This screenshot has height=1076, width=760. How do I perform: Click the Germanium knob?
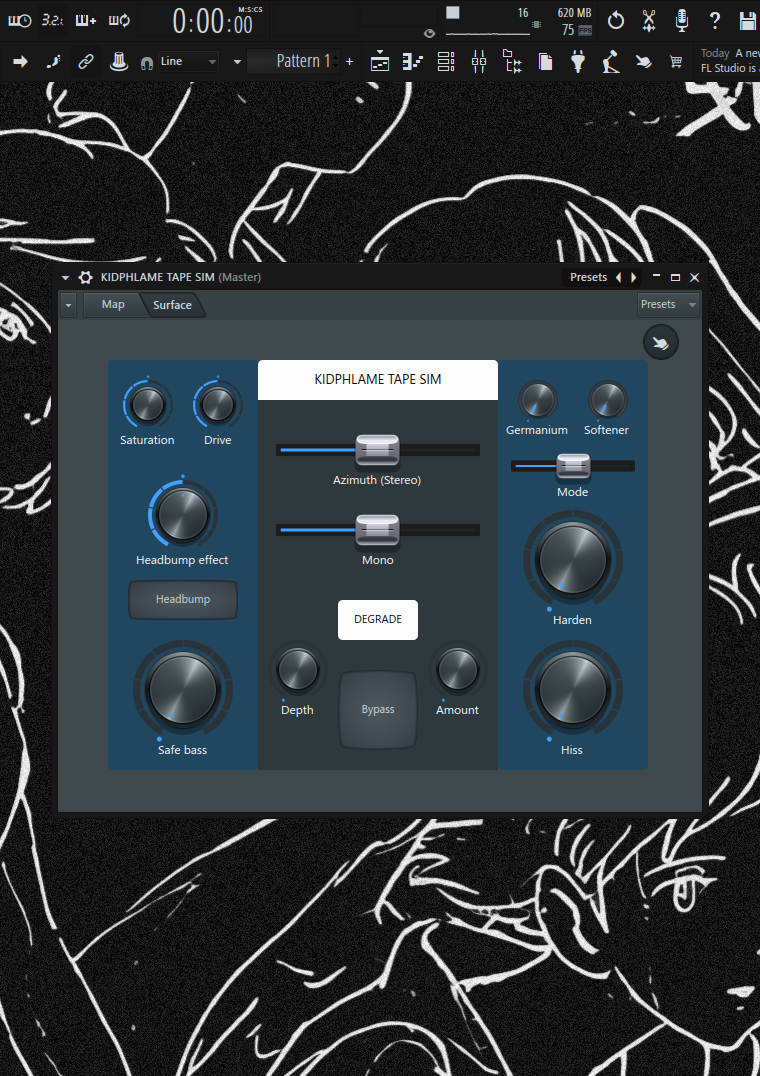(x=538, y=400)
